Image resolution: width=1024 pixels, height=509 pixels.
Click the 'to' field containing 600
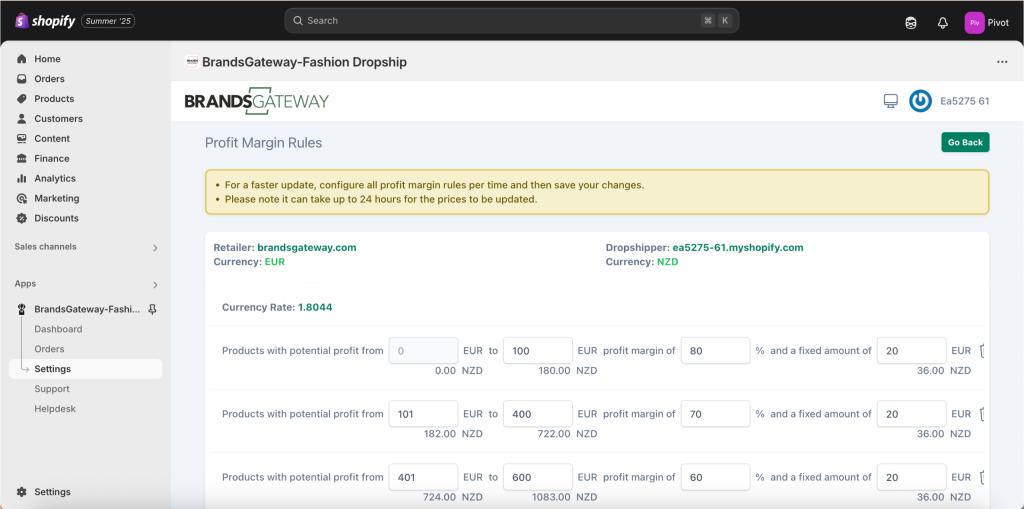[538, 478]
